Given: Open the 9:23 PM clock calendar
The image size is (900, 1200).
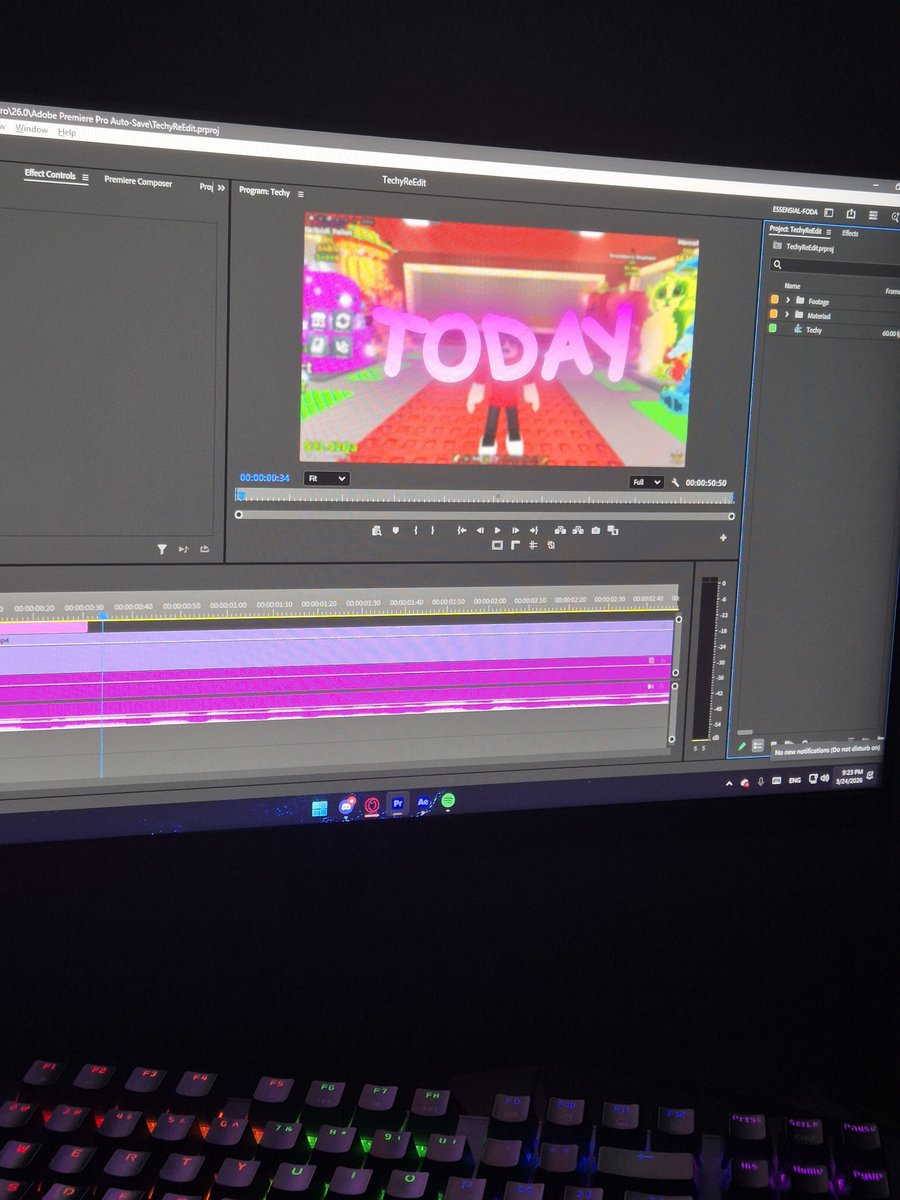Looking at the screenshot, I should 851,775.
